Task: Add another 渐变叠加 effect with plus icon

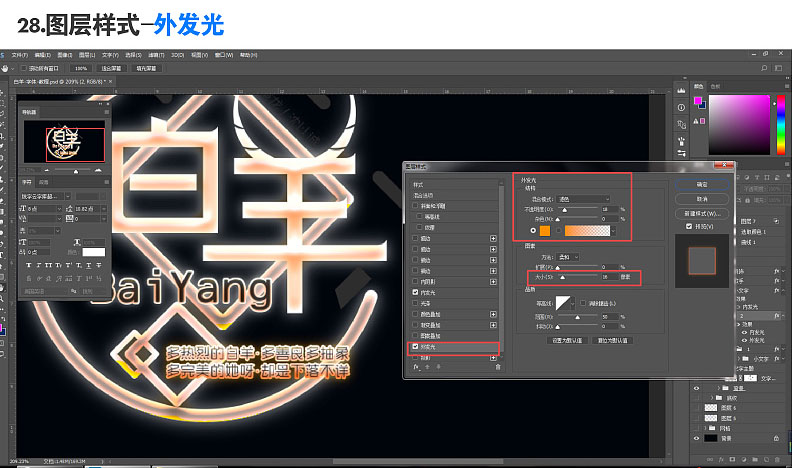Action: [x=493, y=325]
